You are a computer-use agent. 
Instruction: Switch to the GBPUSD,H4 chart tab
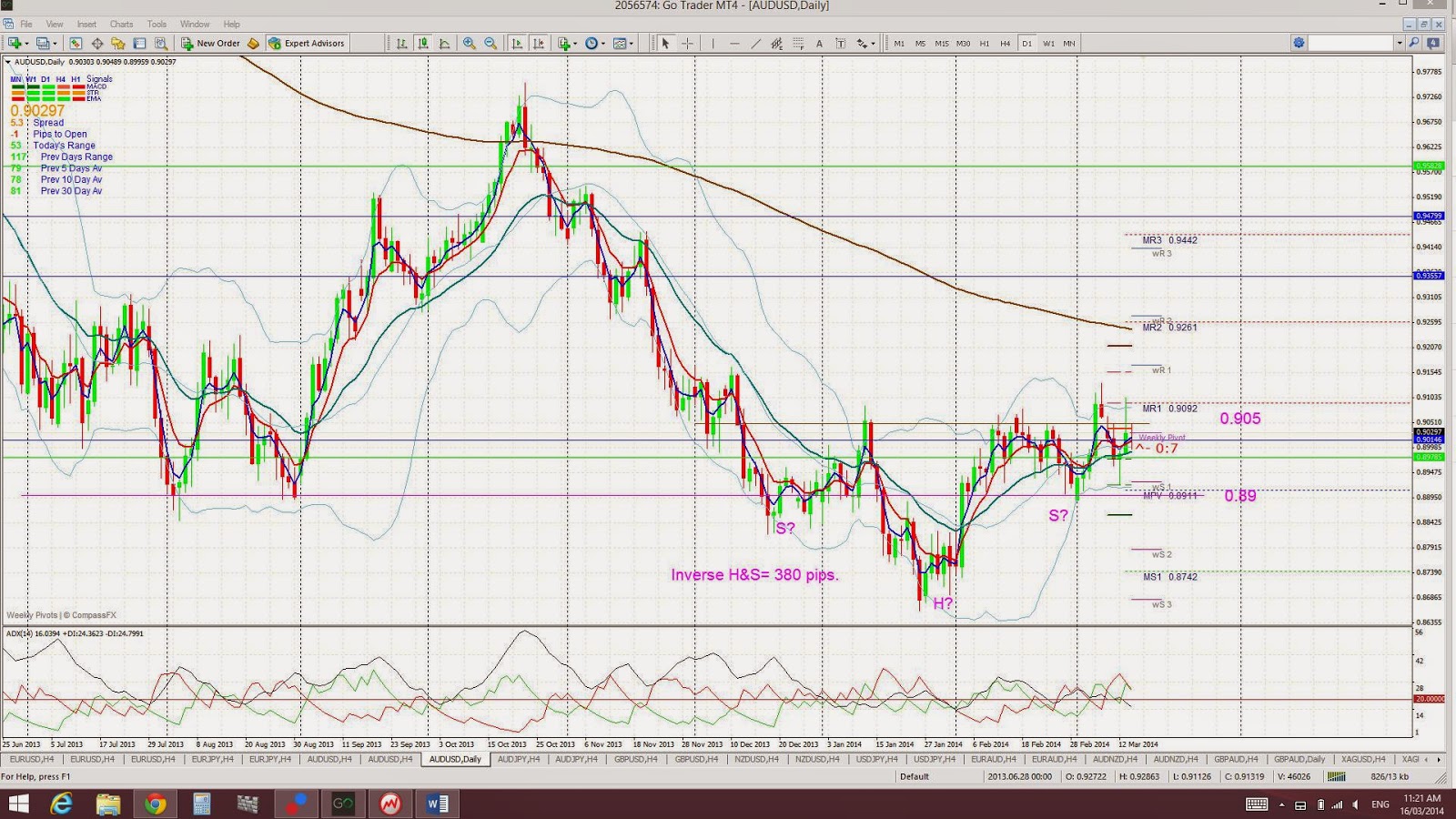point(637,759)
